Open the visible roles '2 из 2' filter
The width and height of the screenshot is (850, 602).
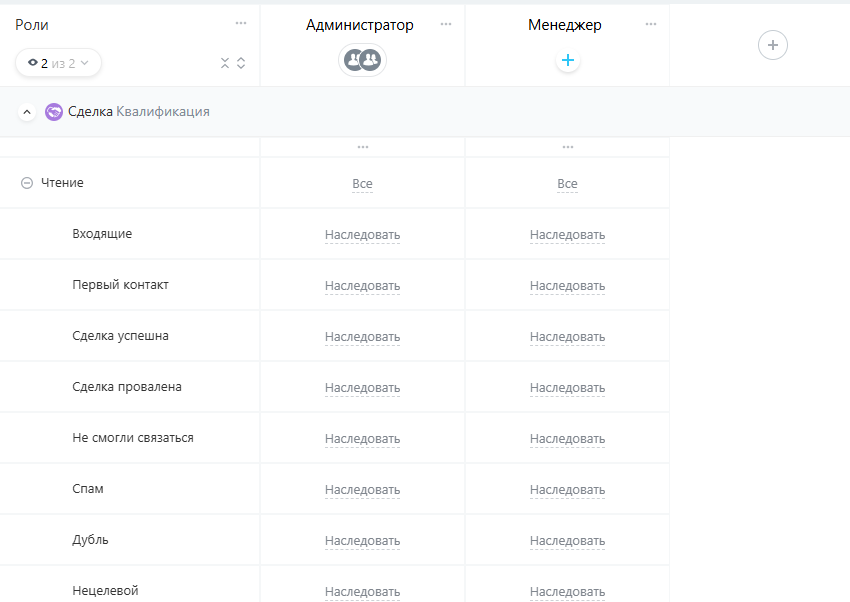click(58, 63)
